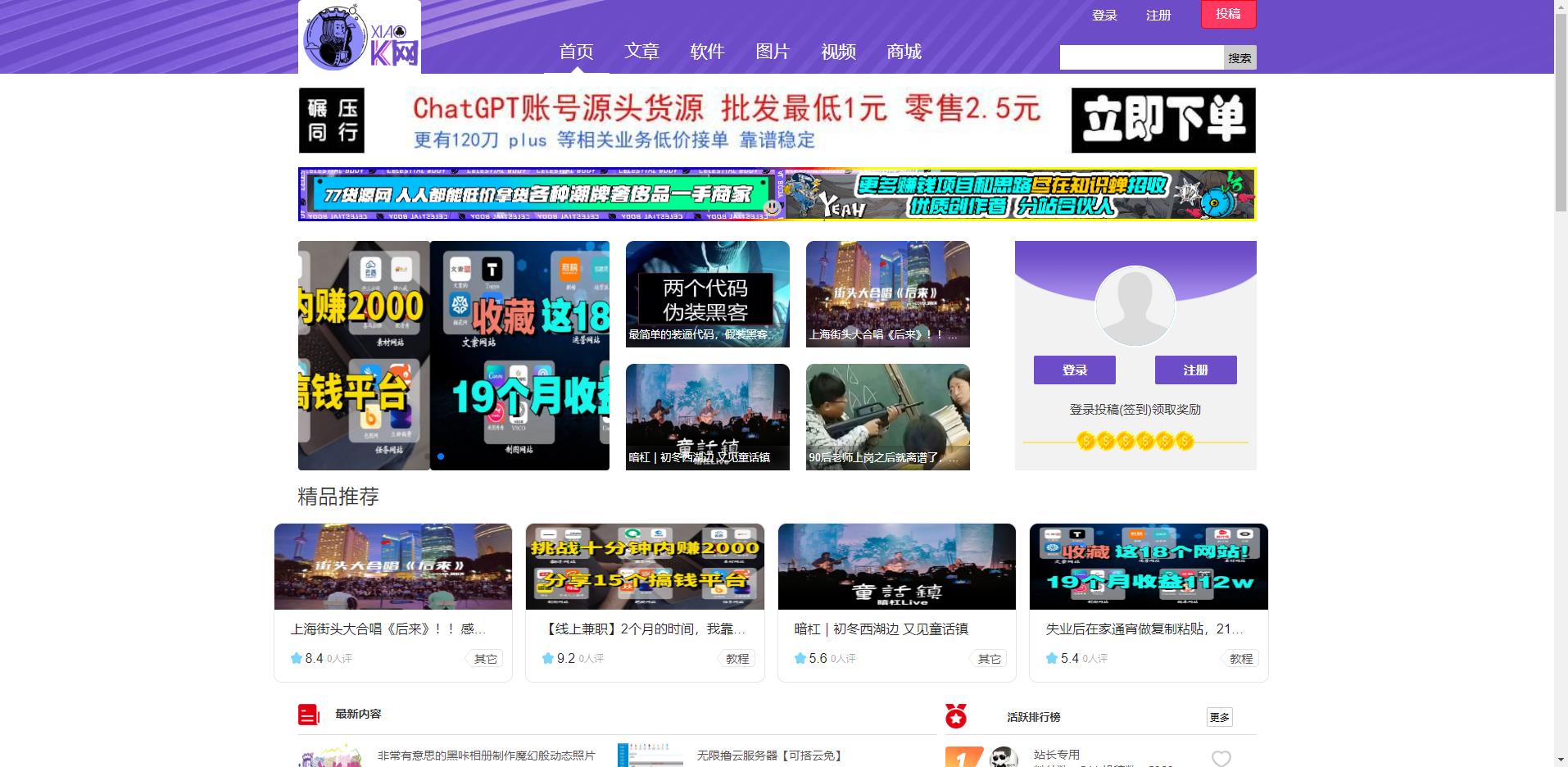Toggle the heart favorite icon for 站长专用
Screen dimensions: 1568x767
pos(1221,758)
